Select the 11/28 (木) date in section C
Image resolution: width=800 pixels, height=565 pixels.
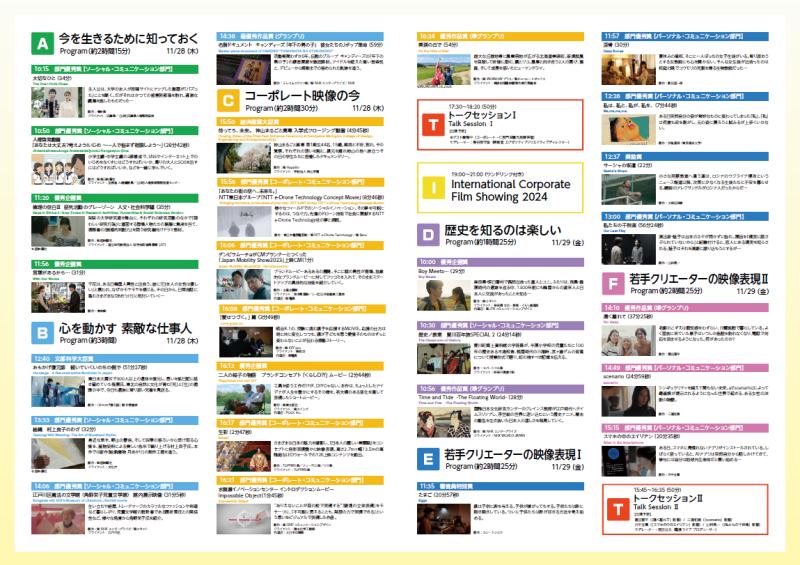pos(368,108)
